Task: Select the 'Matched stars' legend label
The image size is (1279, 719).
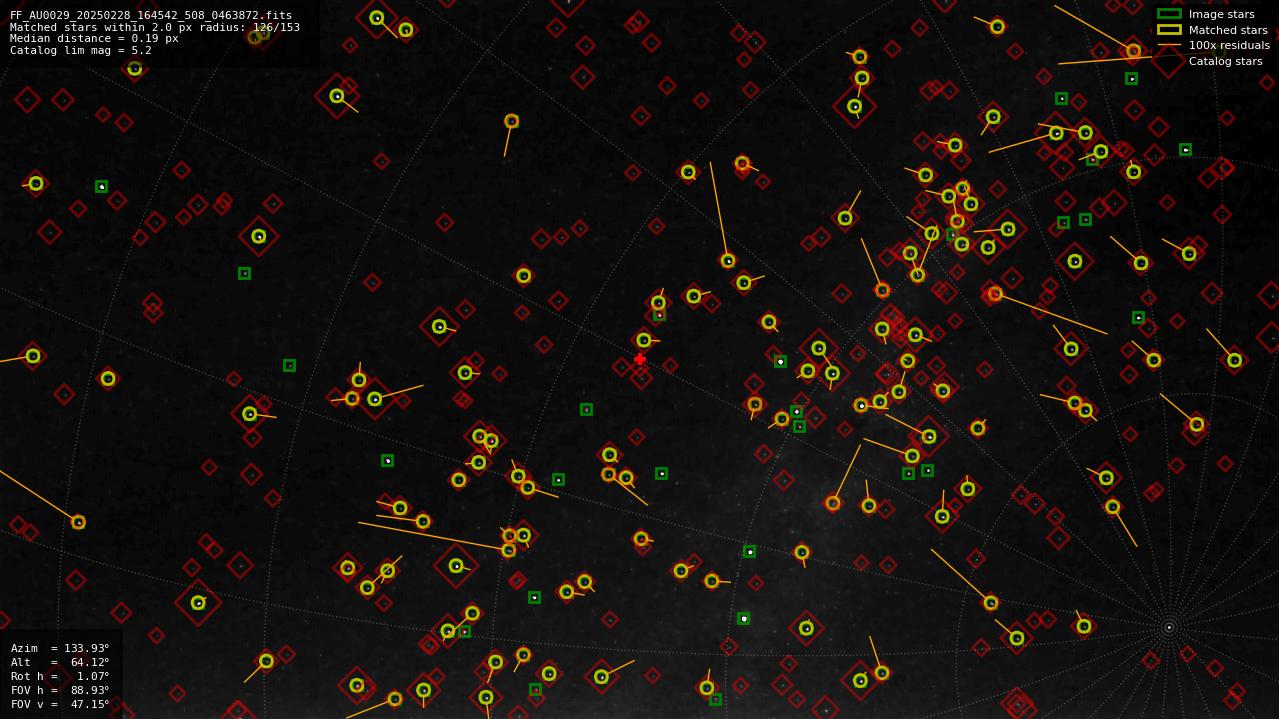Action: (1228, 30)
